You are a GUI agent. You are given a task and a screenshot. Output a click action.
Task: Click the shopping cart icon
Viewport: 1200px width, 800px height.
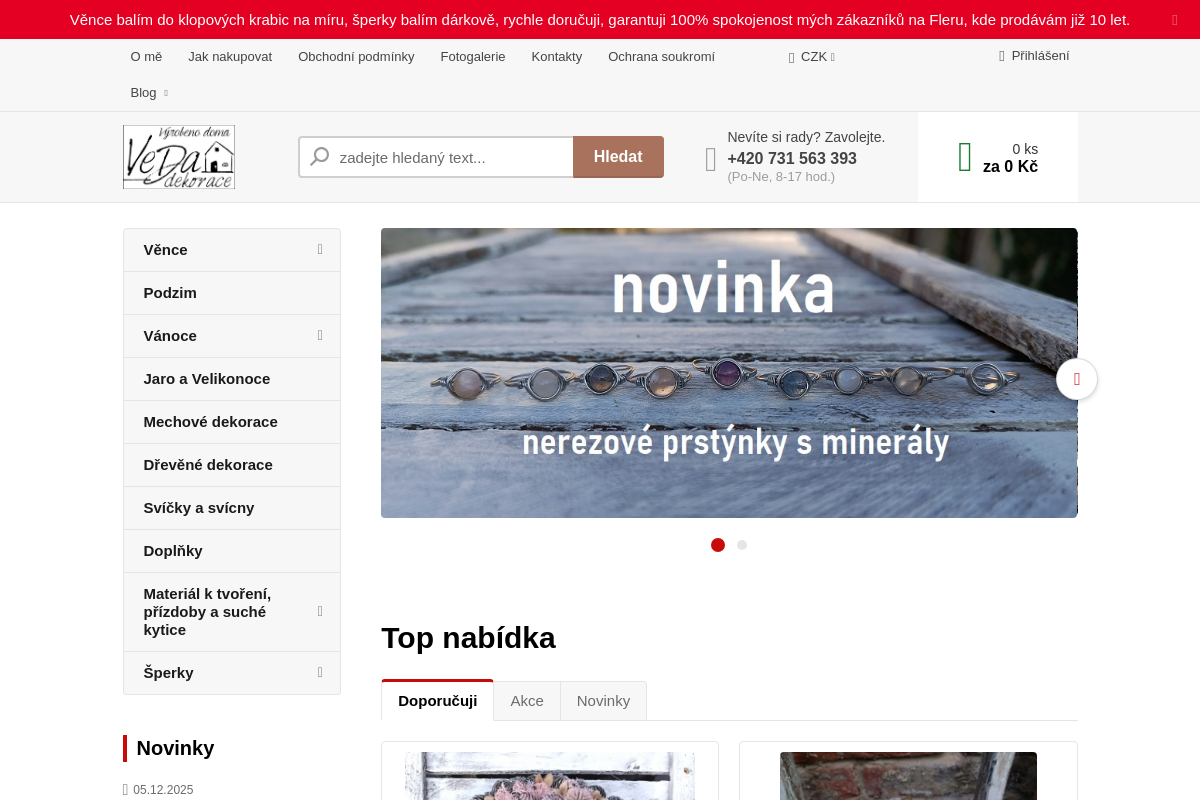964,156
